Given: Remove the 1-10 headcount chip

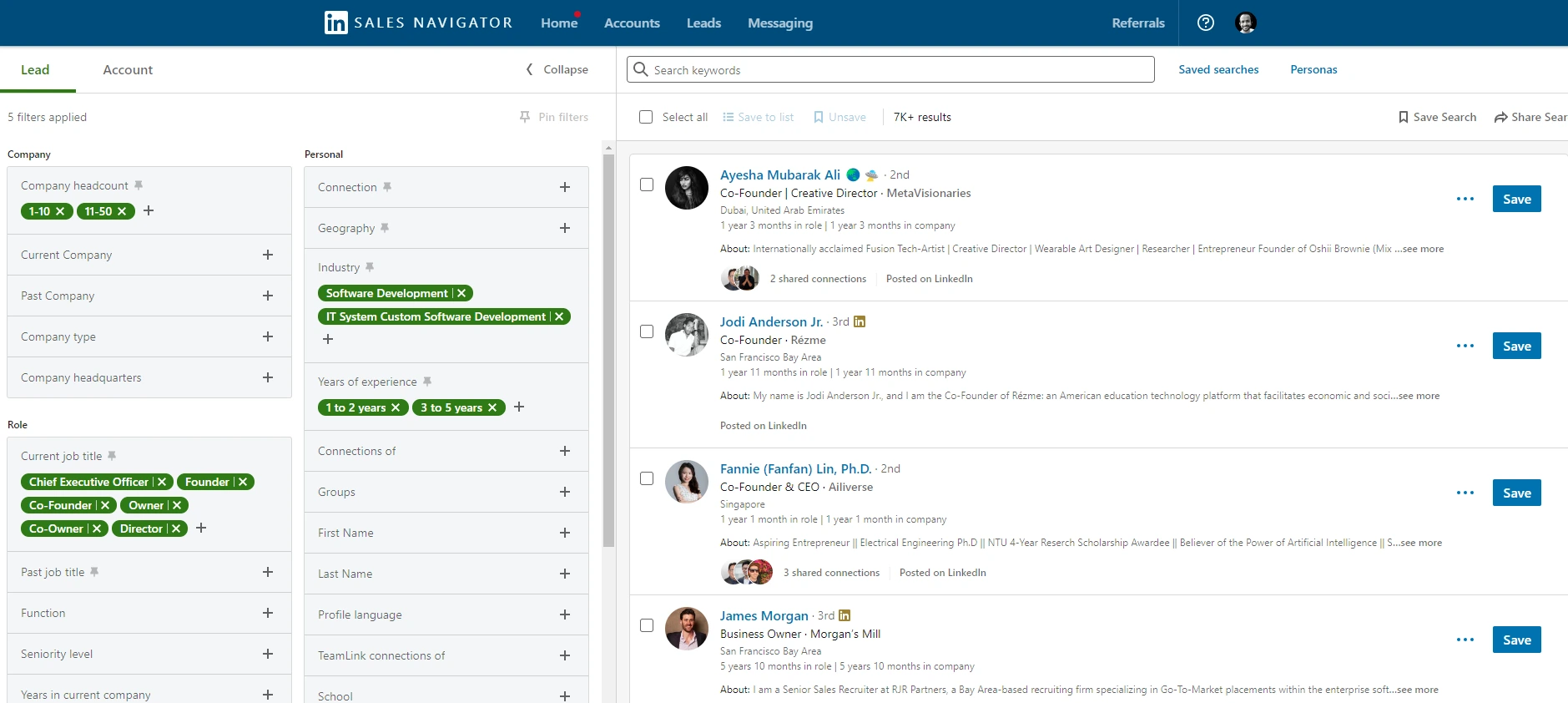Looking at the screenshot, I should 60,211.
